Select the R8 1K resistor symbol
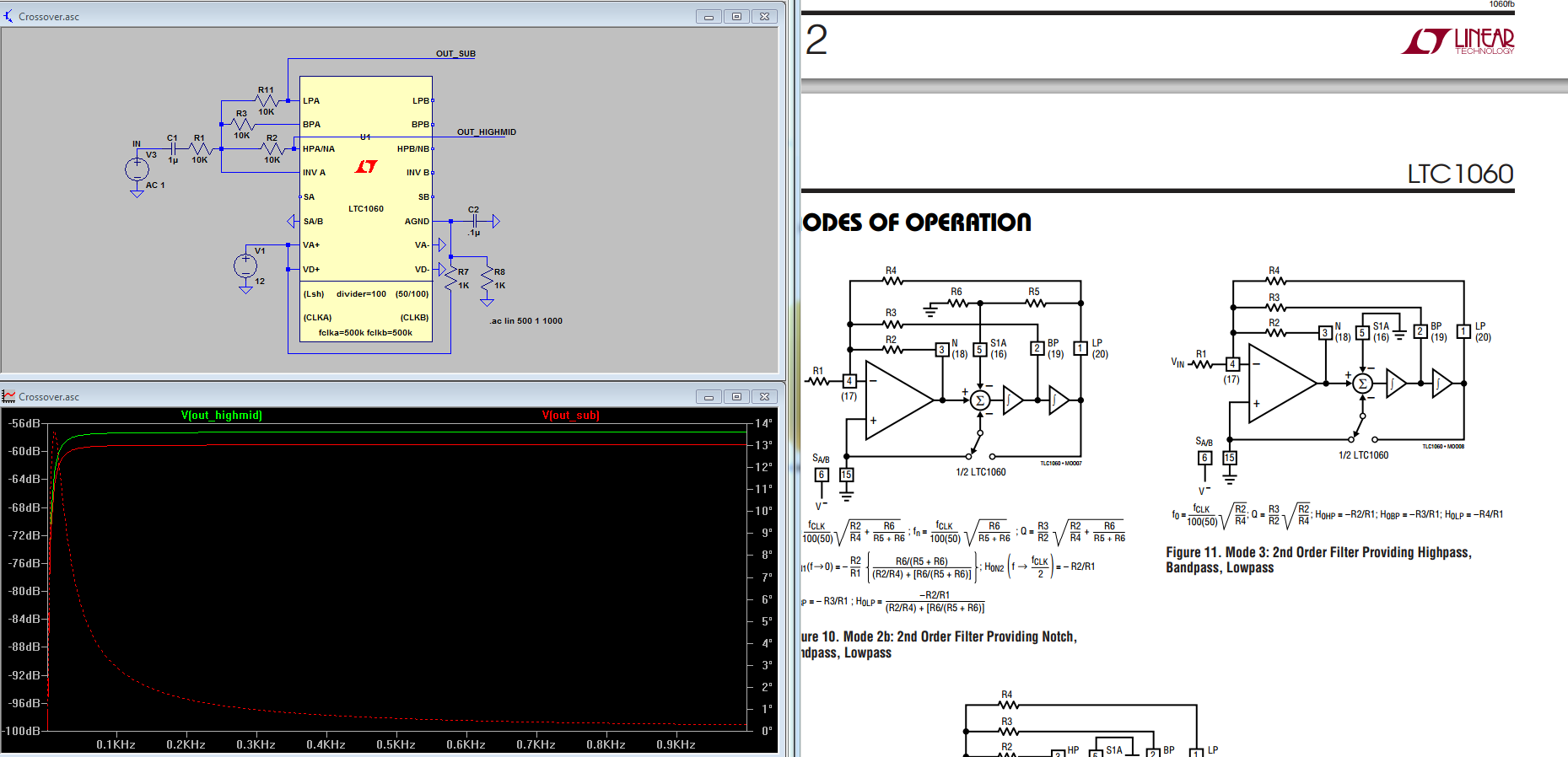Screen dimensions: 1568x757 click(x=487, y=277)
